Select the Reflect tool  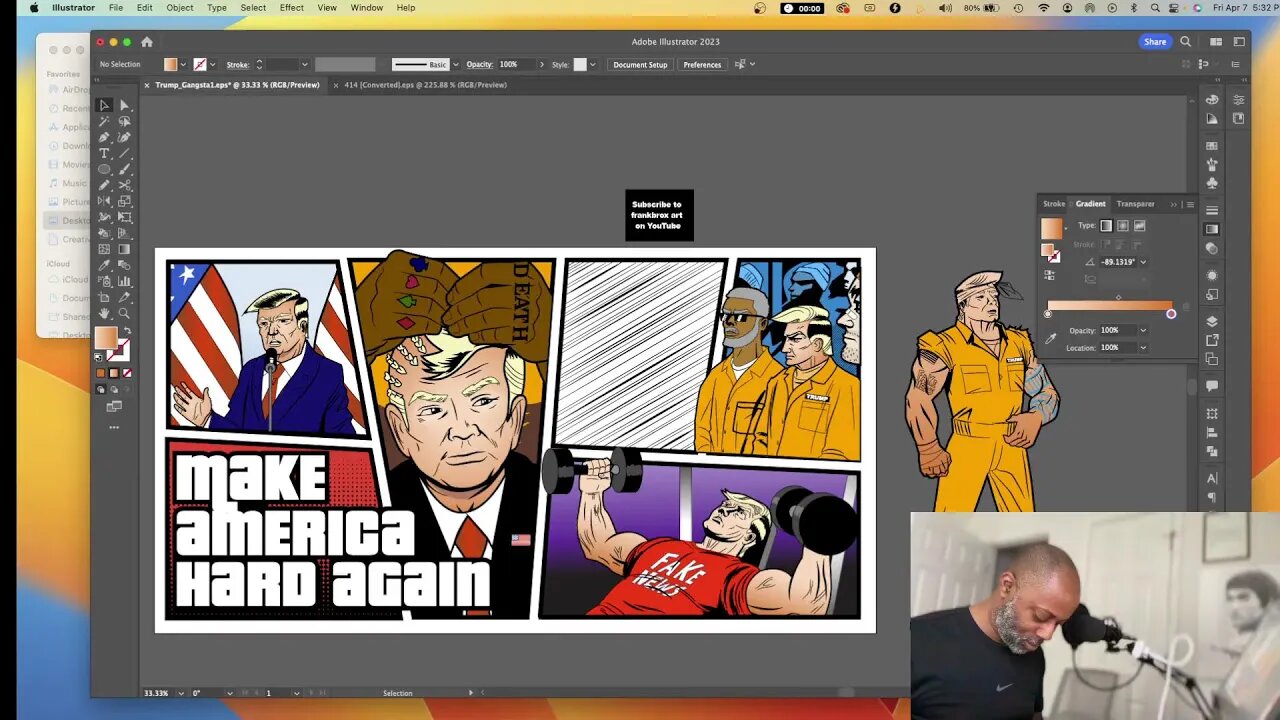pyautogui.click(x=104, y=201)
